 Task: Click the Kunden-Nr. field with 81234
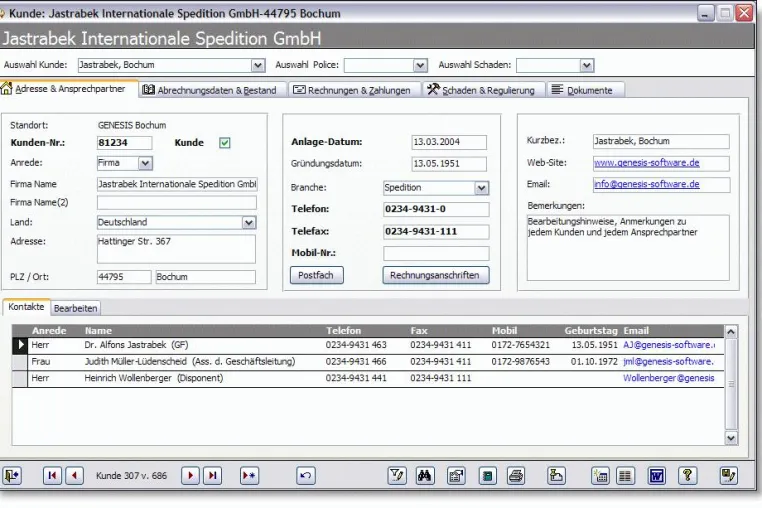coord(124,143)
